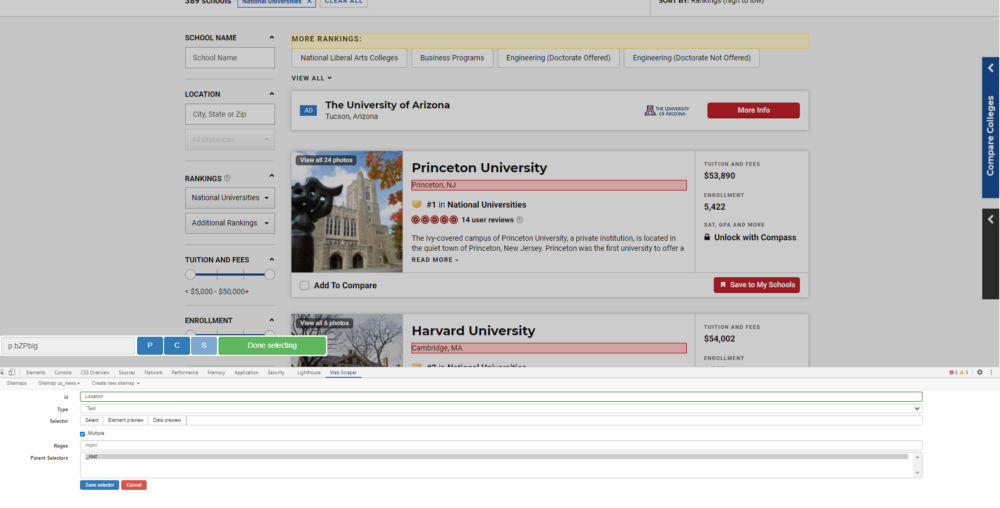Click info icon next to Rankings filter

[x=227, y=178]
